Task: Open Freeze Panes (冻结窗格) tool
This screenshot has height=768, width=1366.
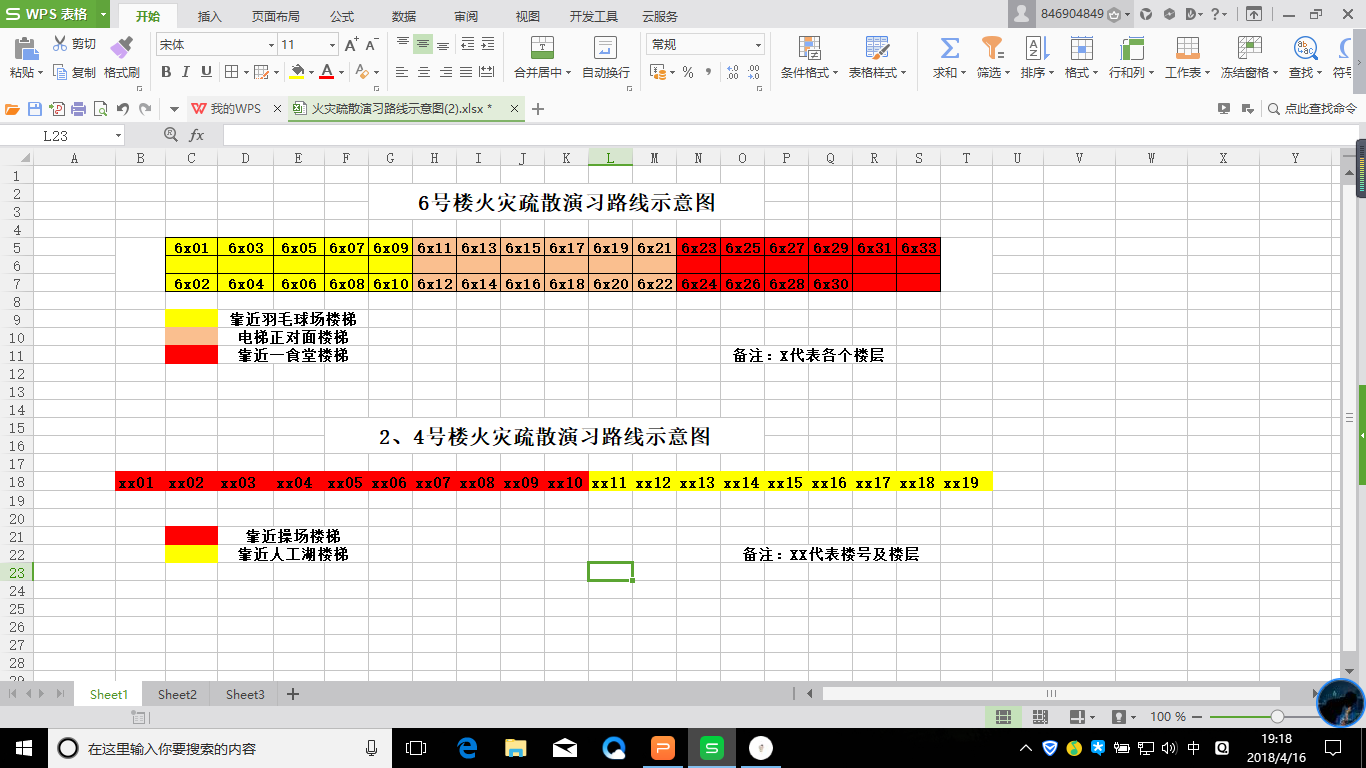Action: tap(1249, 48)
